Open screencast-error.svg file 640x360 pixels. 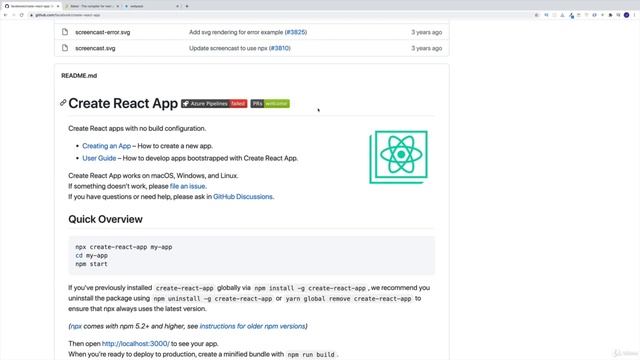pyautogui.click(x=102, y=32)
